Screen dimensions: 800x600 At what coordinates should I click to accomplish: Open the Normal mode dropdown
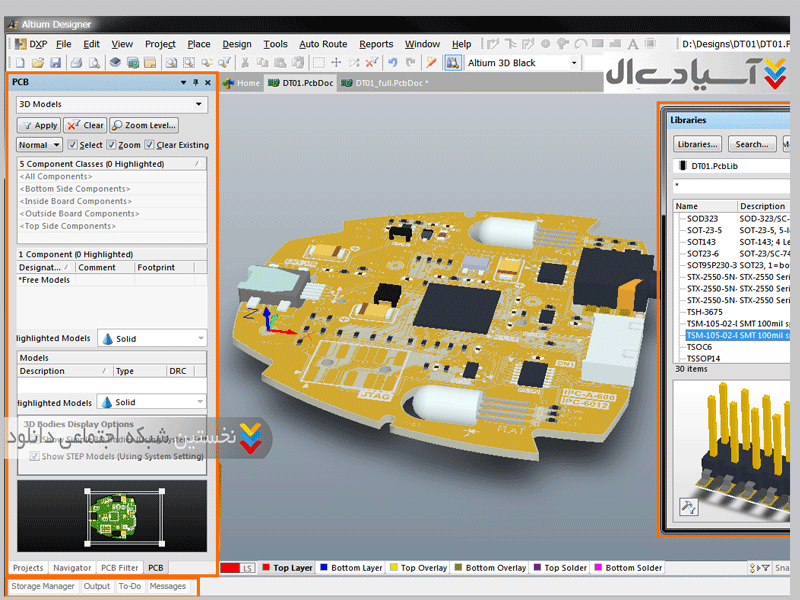tap(57, 145)
